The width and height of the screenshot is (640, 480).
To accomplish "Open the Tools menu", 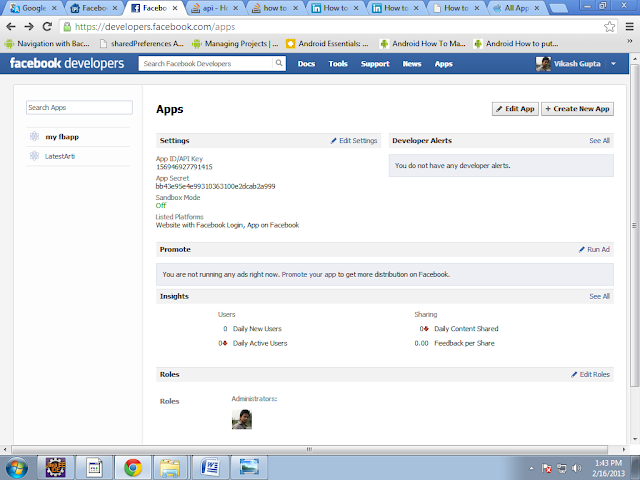I will [x=338, y=64].
